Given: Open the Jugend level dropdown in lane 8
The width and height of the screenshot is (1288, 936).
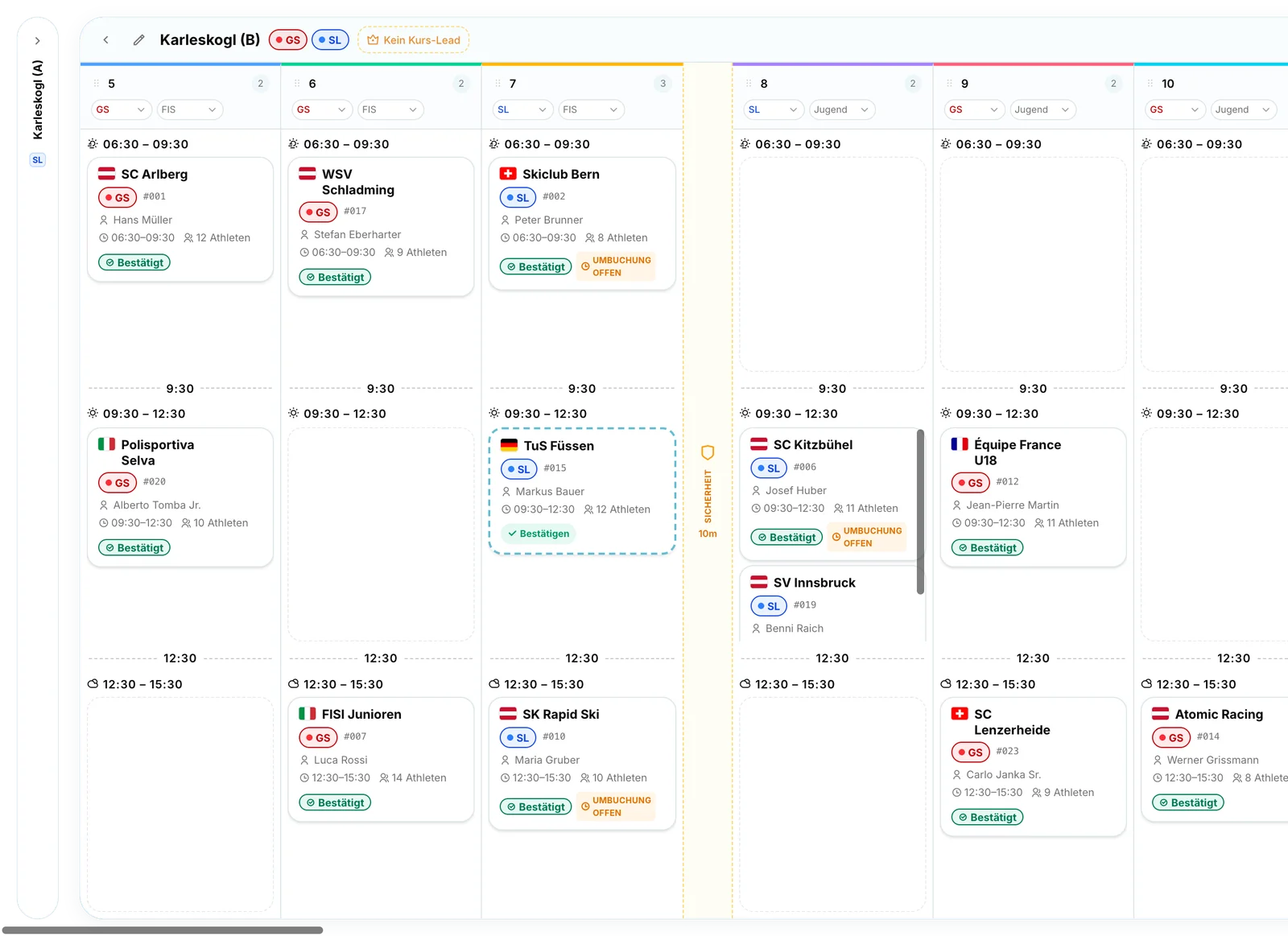Looking at the screenshot, I should tap(841, 109).
